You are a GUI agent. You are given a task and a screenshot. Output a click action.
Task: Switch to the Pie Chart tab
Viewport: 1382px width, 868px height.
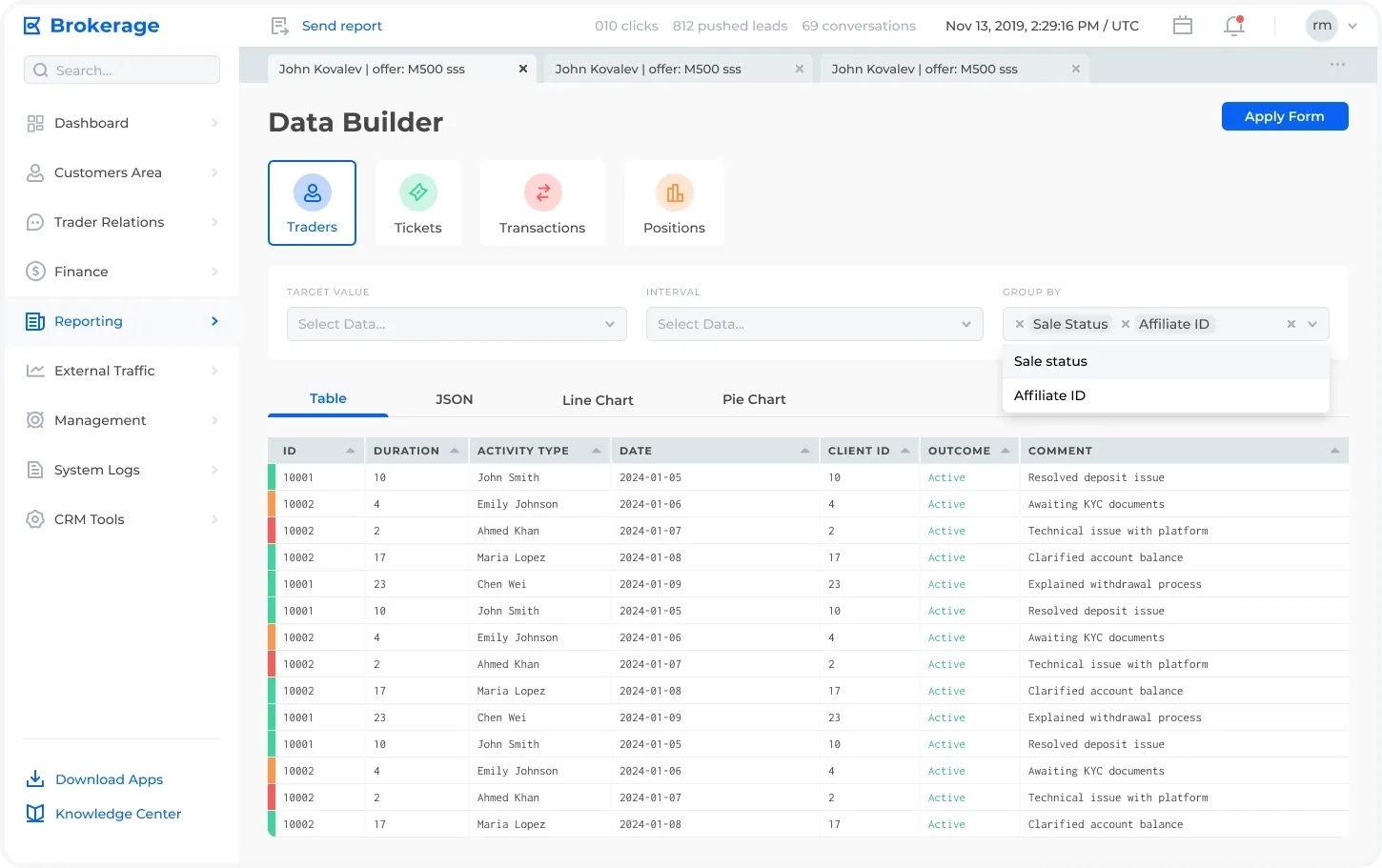click(754, 399)
